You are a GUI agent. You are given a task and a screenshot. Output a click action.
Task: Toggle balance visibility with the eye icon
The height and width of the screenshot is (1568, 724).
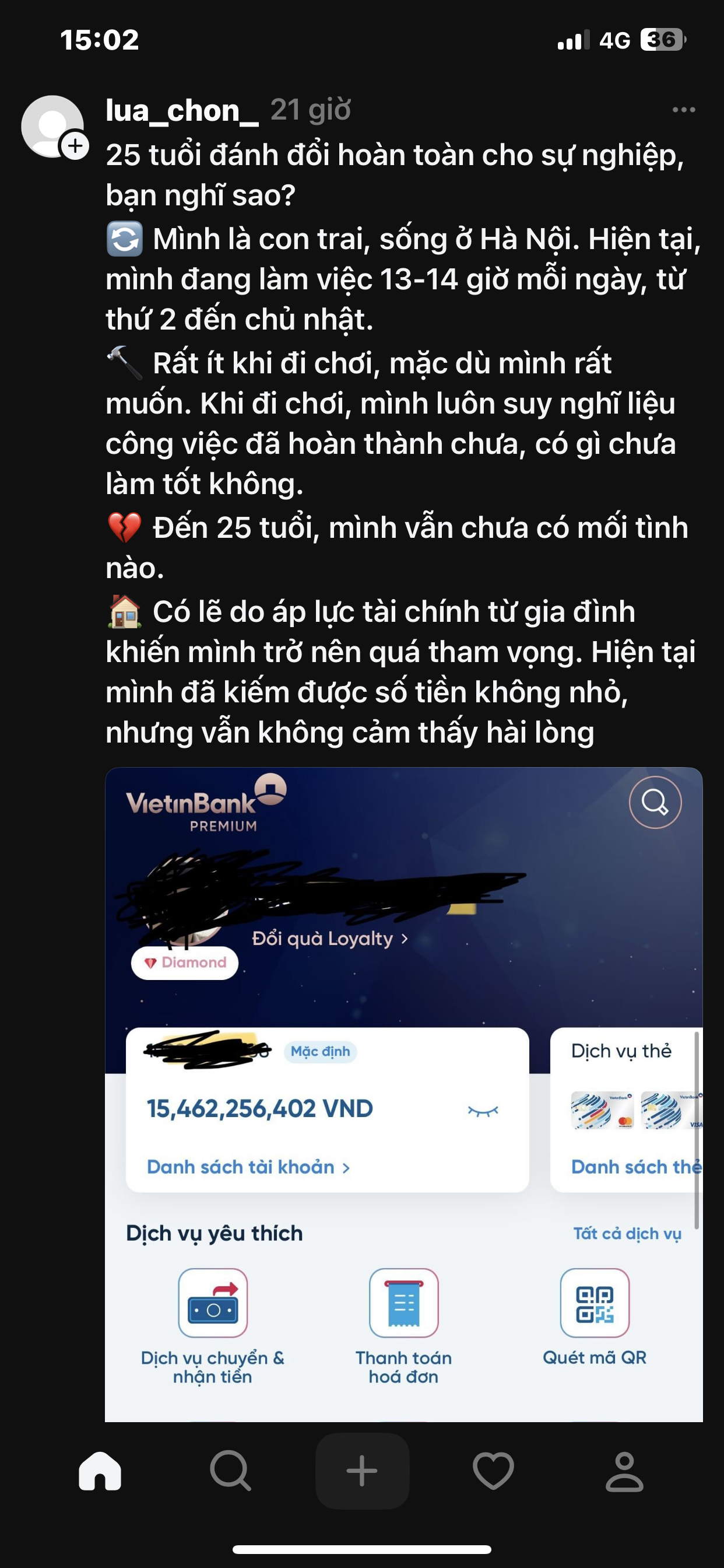(x=483, y=1111)
